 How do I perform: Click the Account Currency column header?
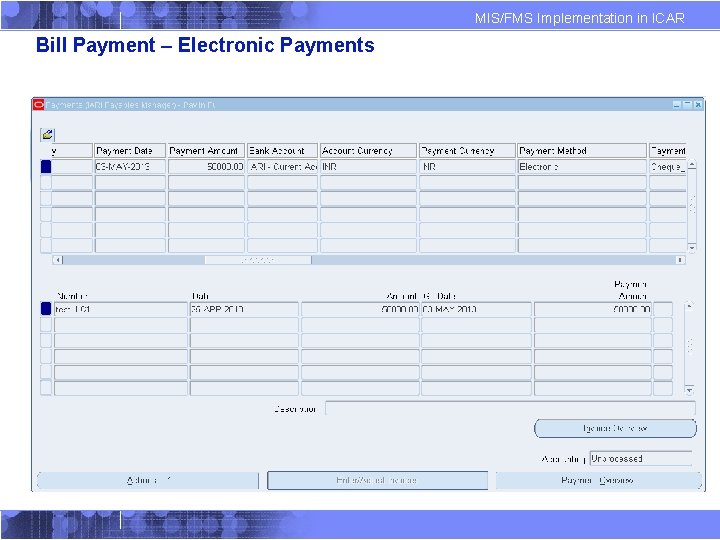368,151
